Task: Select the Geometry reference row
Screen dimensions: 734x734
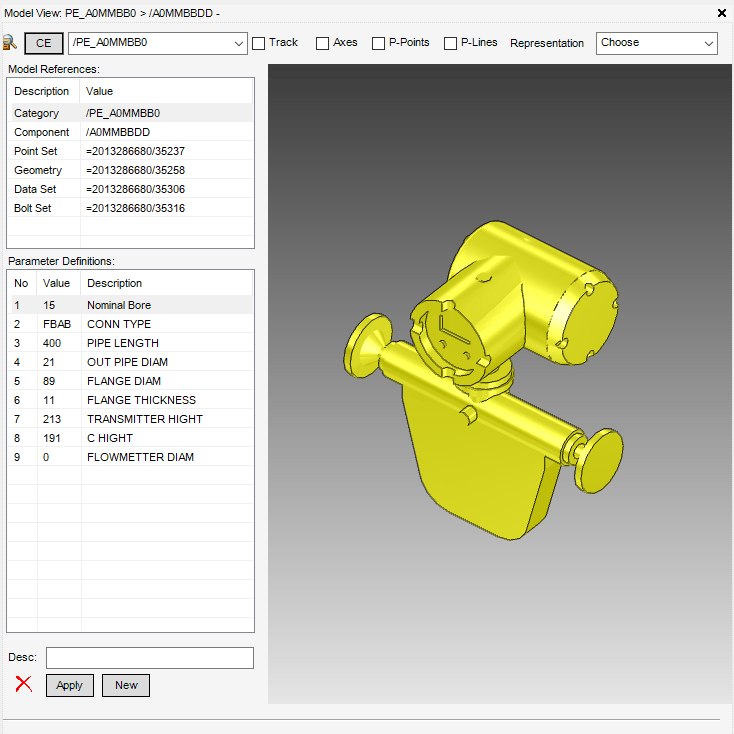Action: click(x=130, y=170)
